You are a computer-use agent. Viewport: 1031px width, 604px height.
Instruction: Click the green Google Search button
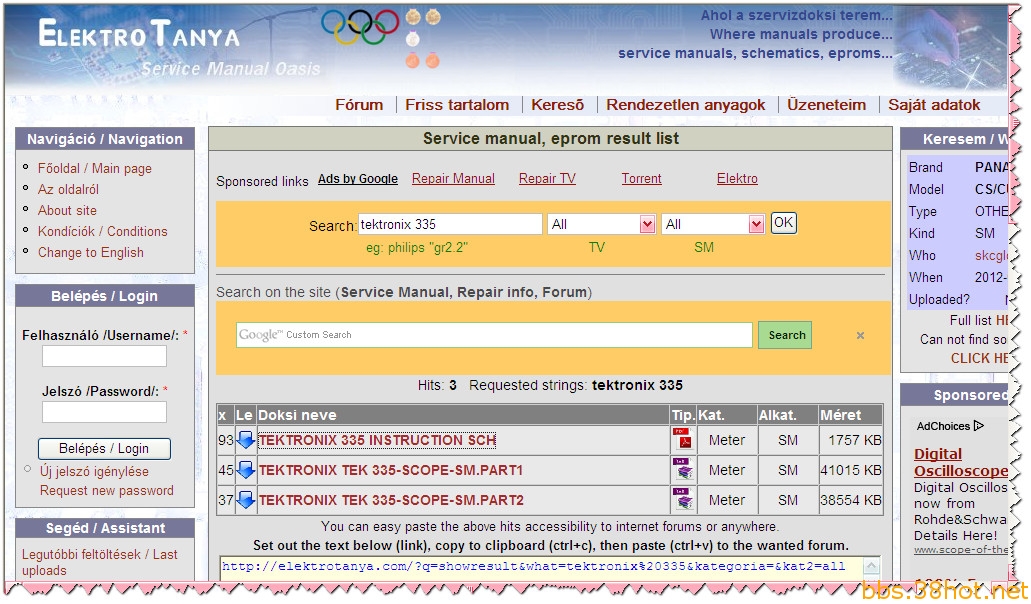tap(785, 335)
